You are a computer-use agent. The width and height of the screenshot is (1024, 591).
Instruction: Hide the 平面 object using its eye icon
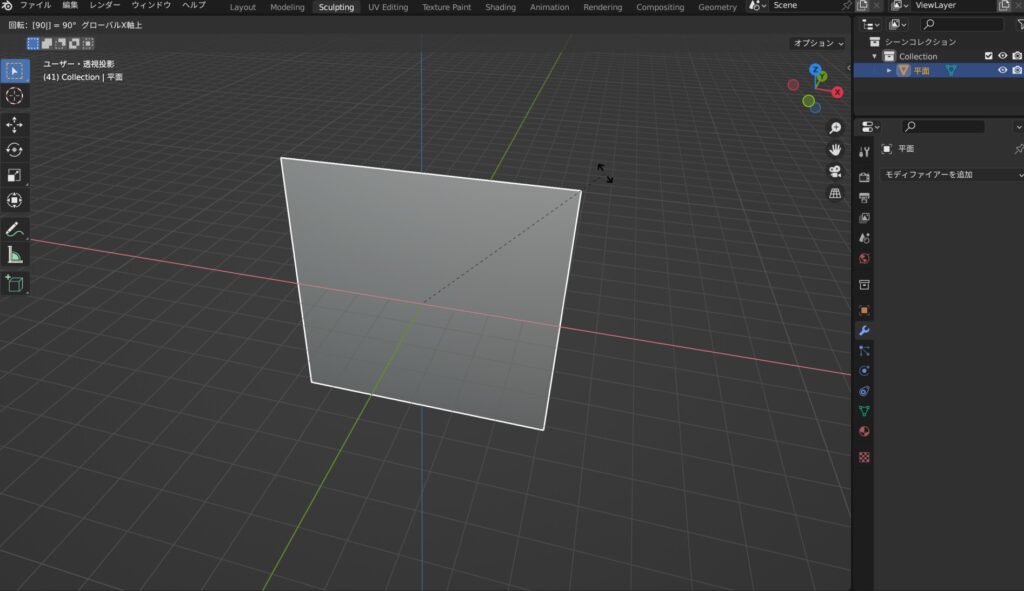click(x=1002, y=70)
